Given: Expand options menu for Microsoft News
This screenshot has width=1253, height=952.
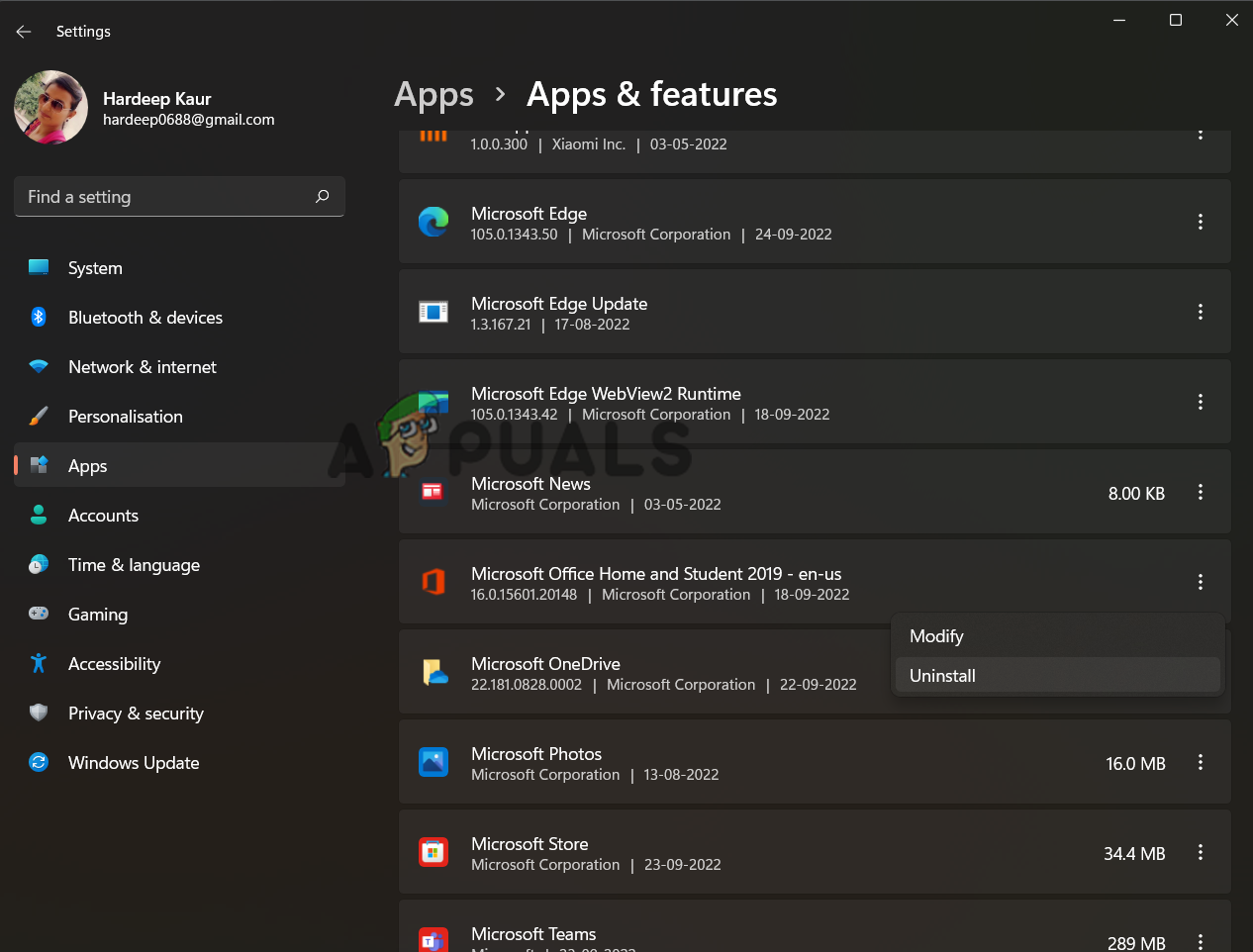Looking at the screenshot, I should click(x=1200, y=492).
